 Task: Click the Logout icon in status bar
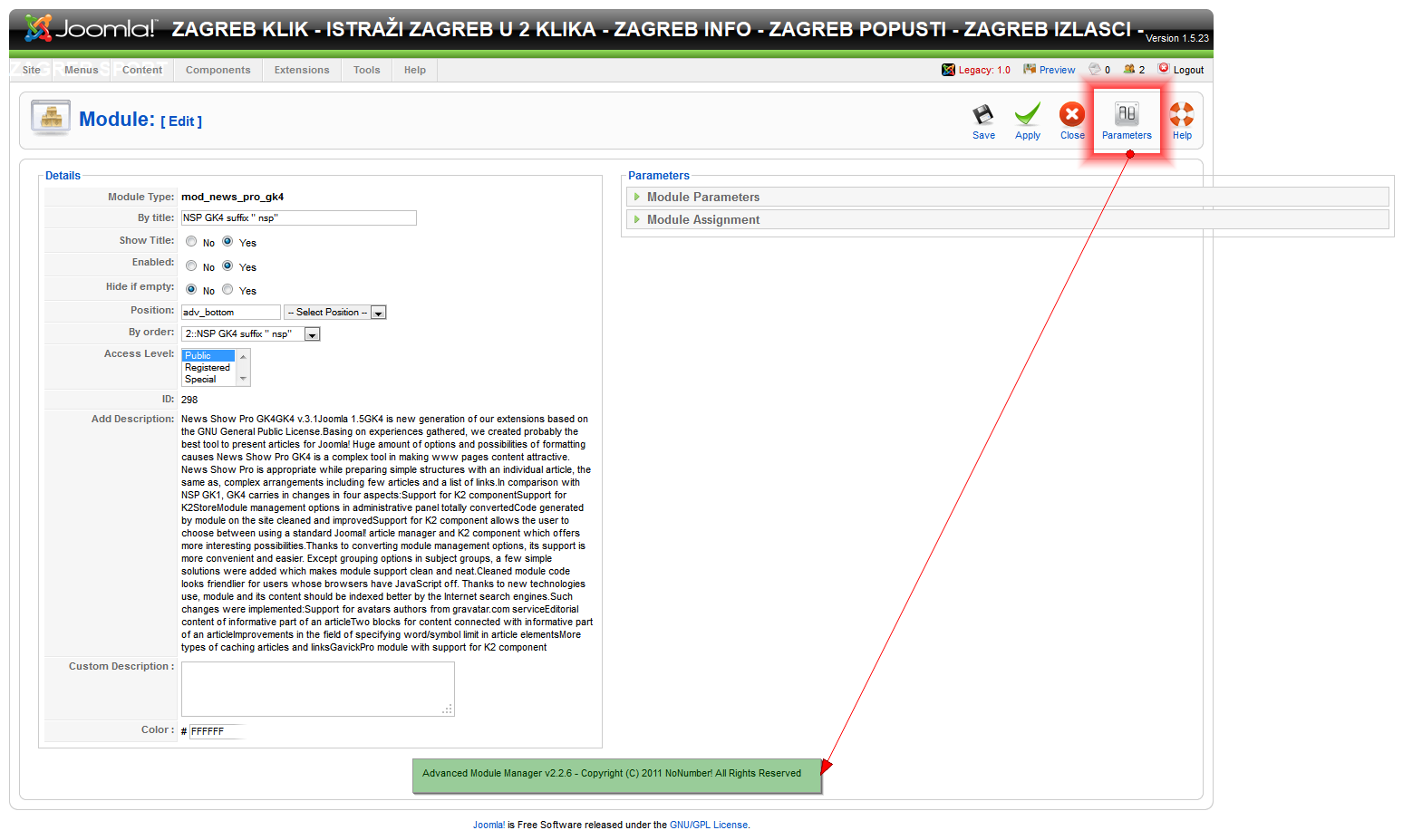[1164, 69]
